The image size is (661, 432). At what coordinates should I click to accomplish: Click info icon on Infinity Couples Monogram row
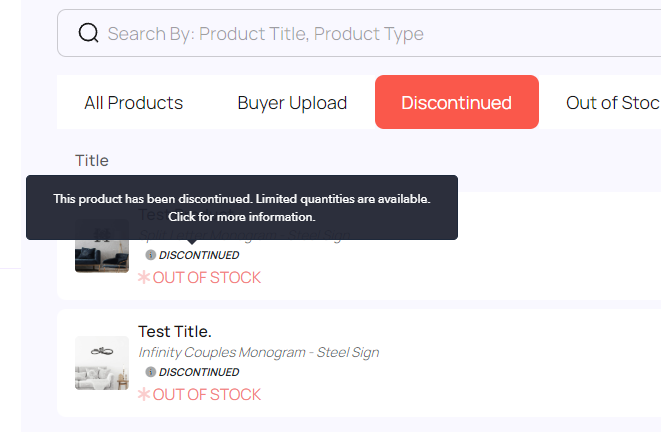(x=150, y=372)
